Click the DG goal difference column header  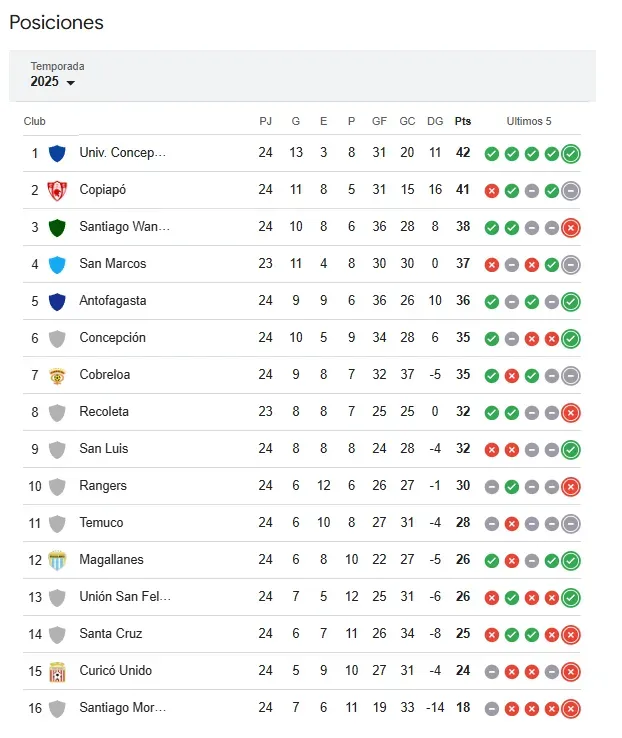pos(435,121)
